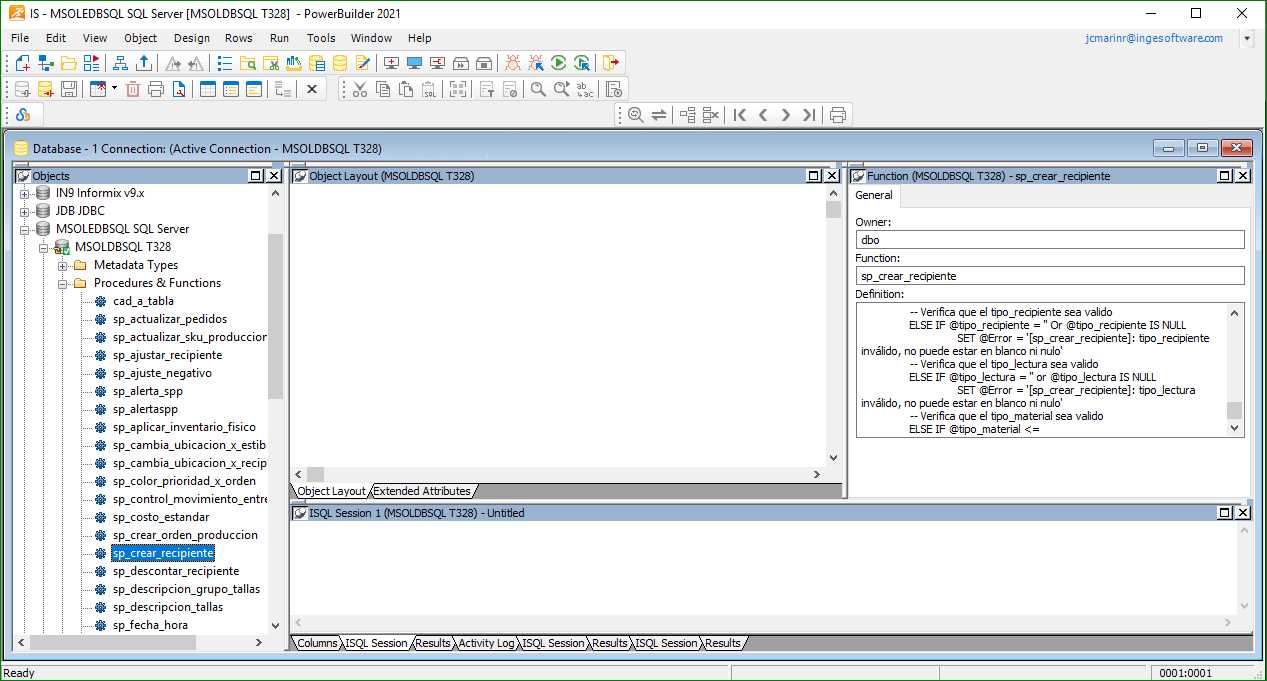This screenshot has height=681, width=1267.
Task: Open the account dropdown arrow beside email
Action: pyautogui.click(x=1246, y=38)
